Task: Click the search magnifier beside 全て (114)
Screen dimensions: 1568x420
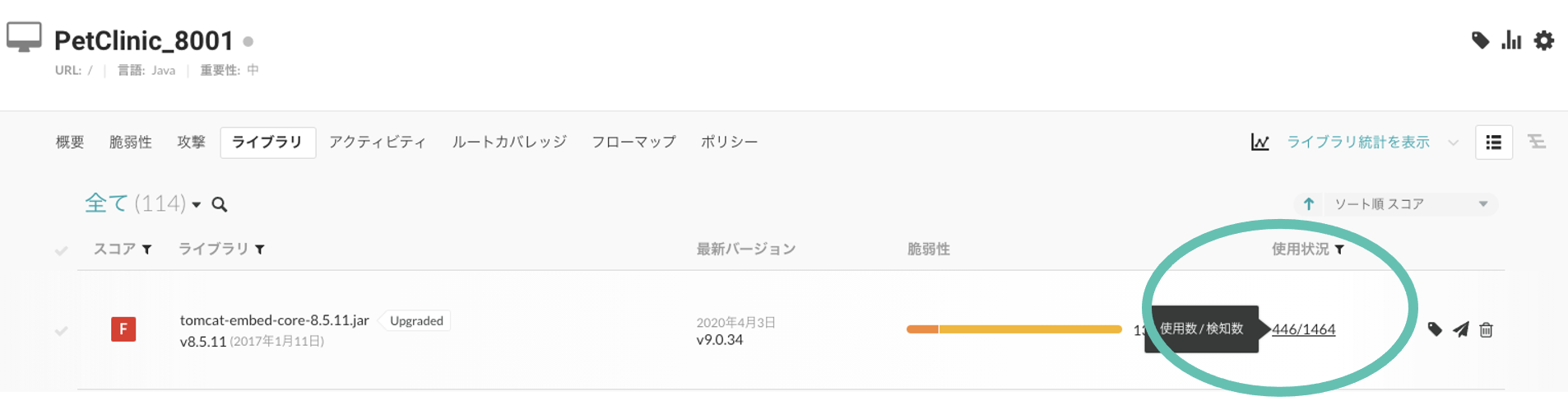Action: coord(220,204)
